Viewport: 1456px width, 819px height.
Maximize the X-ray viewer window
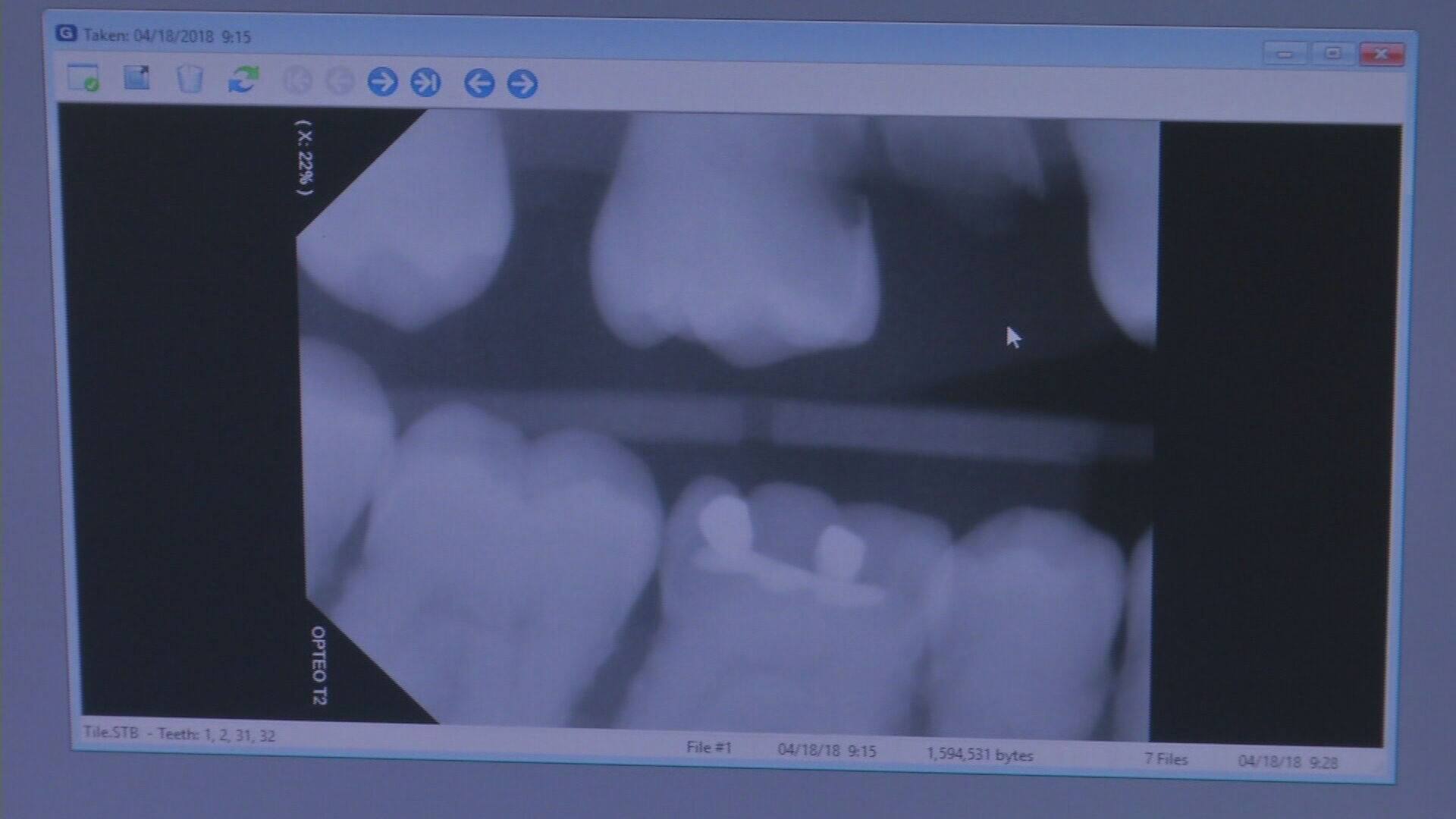tap(1332, 54)
